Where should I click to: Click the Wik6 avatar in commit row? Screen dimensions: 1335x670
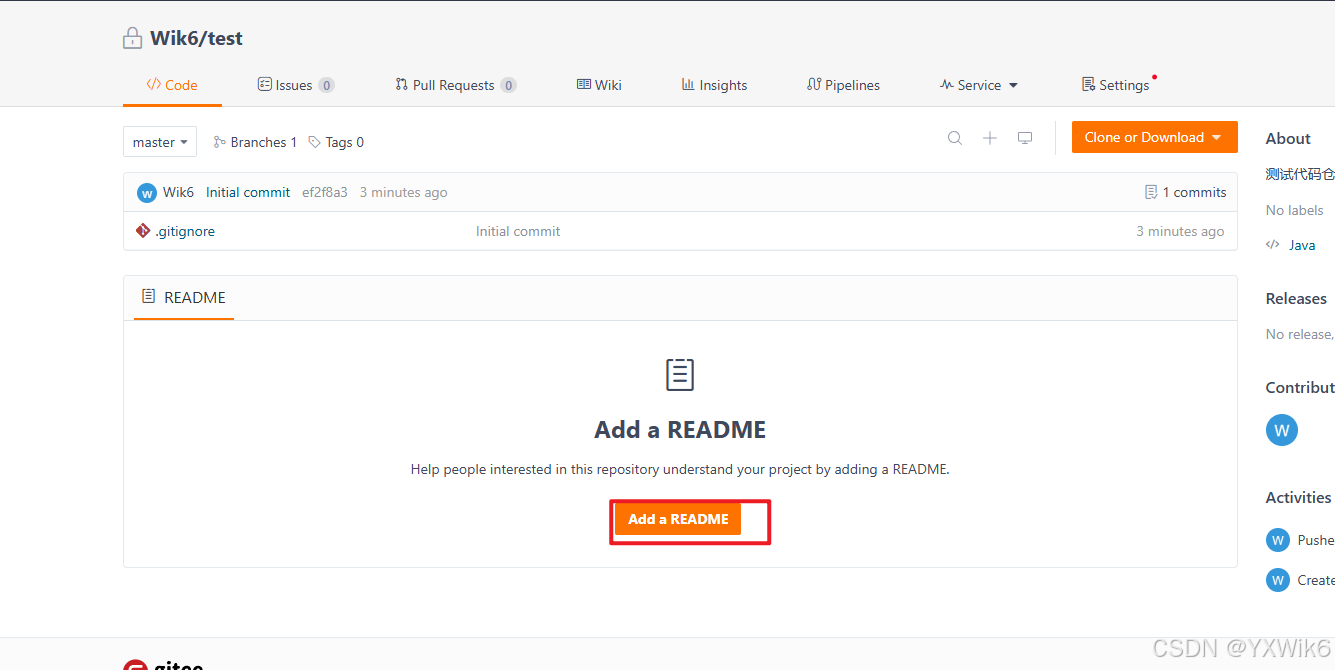coord(147,193)
